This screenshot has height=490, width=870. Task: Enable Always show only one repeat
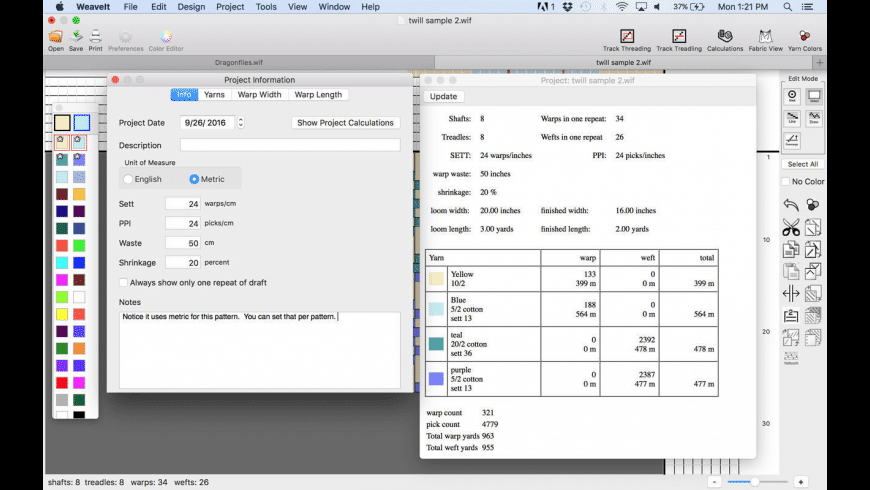pyautogui.click(x=124, y=282)
